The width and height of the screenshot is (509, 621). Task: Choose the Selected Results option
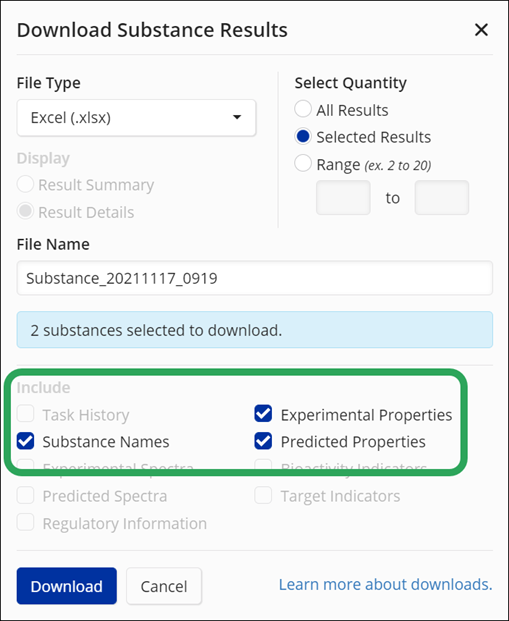point(303,136)
